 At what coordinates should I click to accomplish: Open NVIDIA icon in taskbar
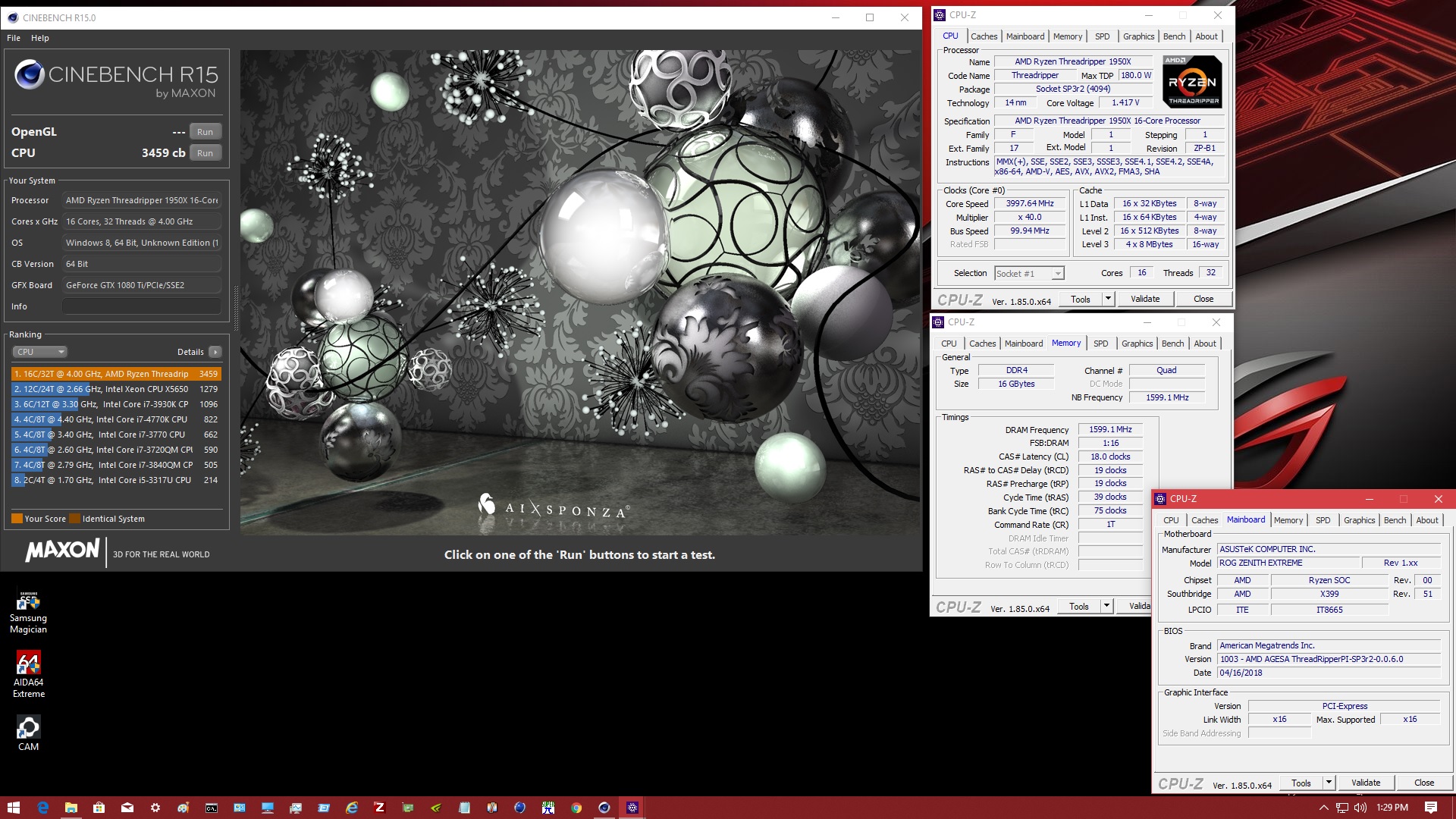point(436,808)
